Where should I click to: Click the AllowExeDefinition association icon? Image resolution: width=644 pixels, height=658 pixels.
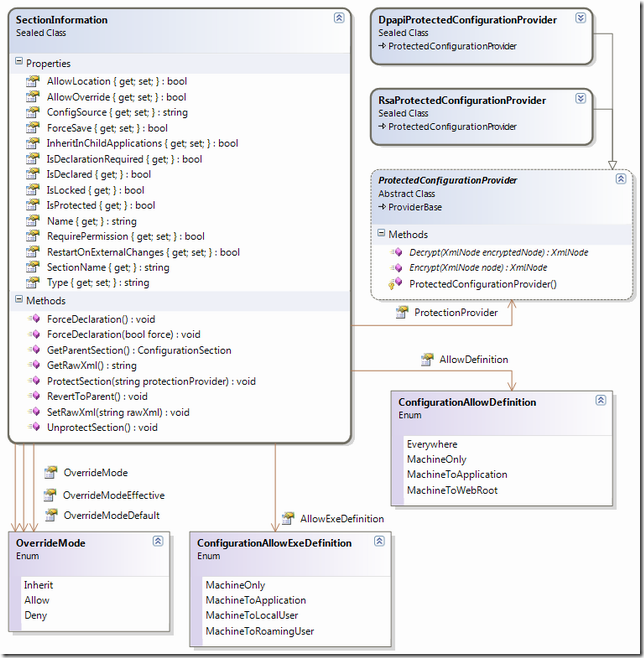click(x=288, y=518)
